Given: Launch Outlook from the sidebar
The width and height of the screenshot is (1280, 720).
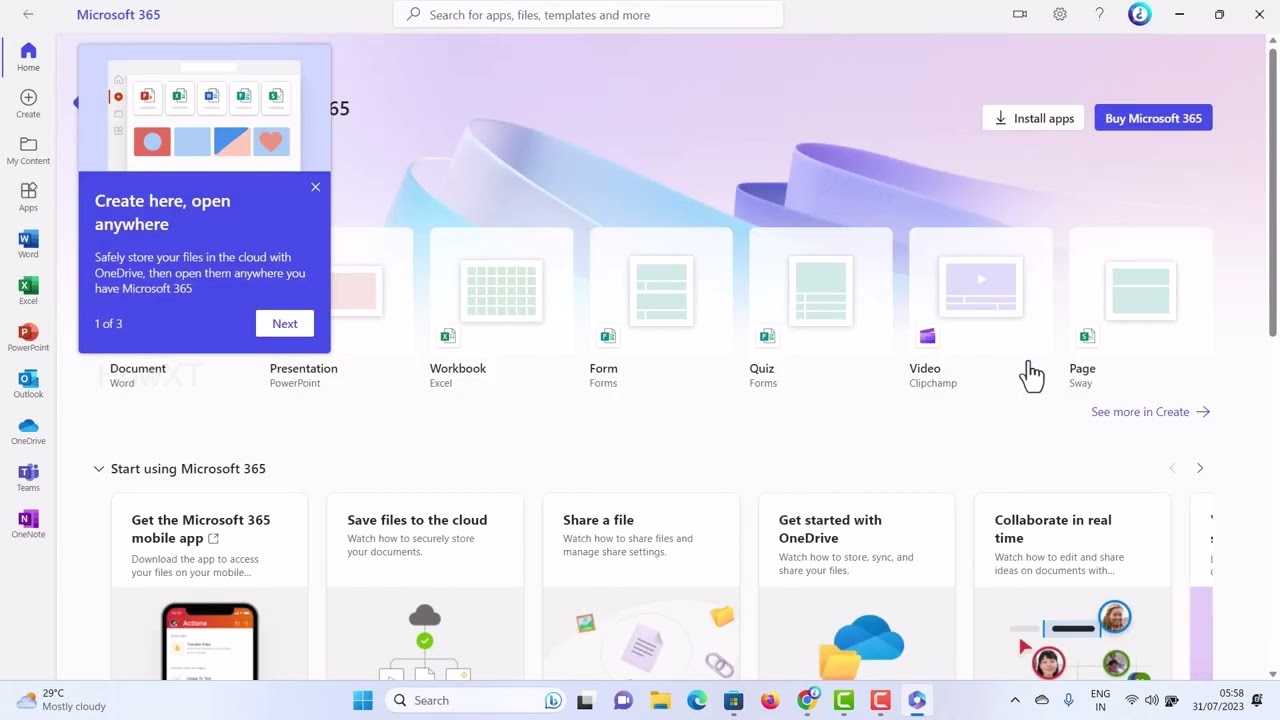Looking at the screenshot, I should 28,384.
